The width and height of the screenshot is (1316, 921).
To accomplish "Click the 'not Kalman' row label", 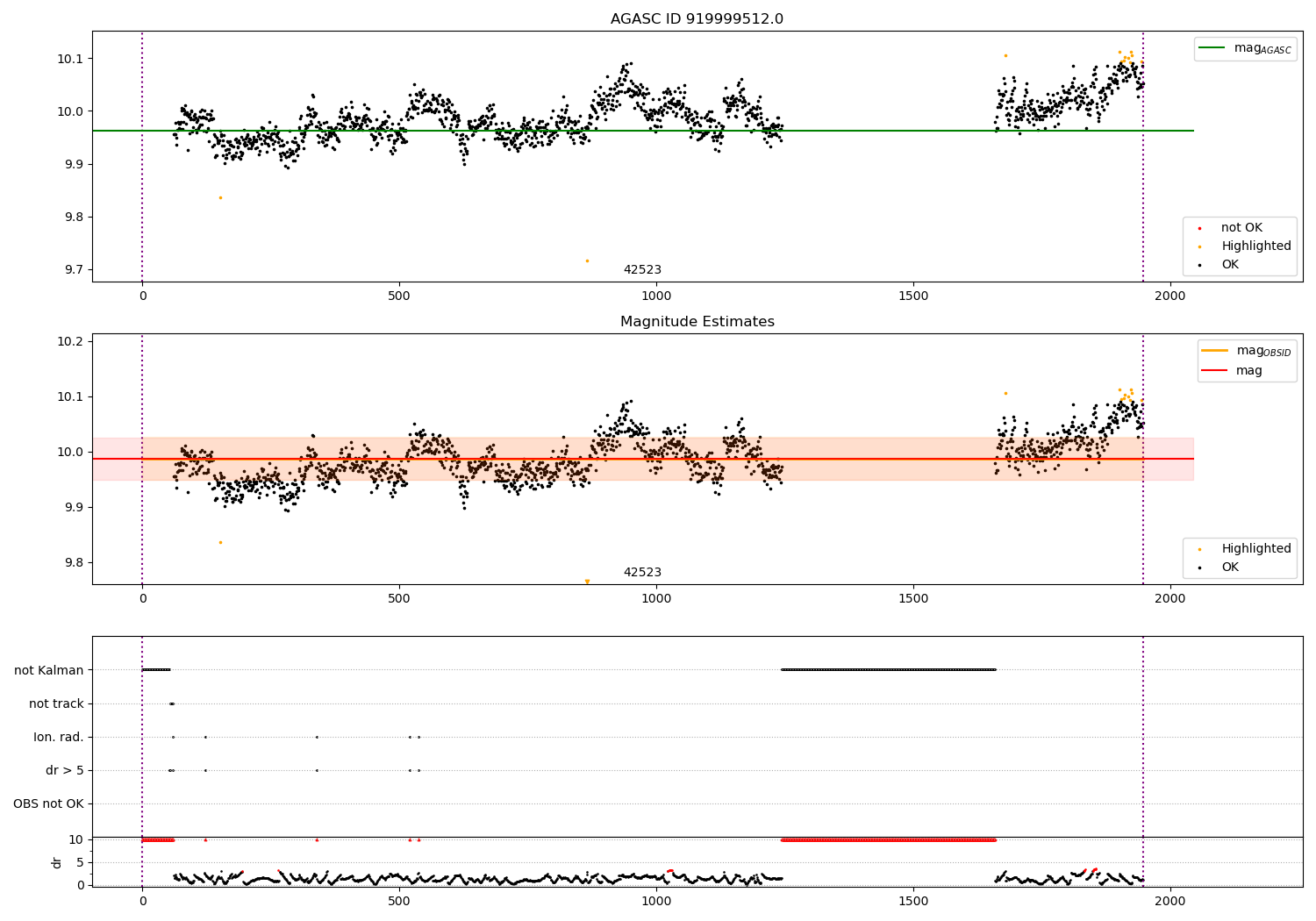I will pyautogui.click(x=49, y=670).
